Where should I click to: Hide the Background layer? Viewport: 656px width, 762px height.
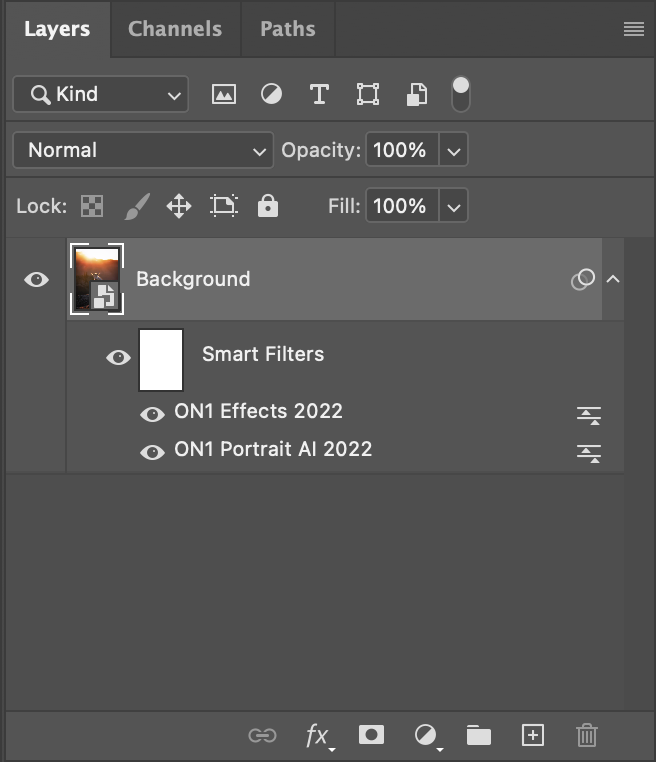36,279
